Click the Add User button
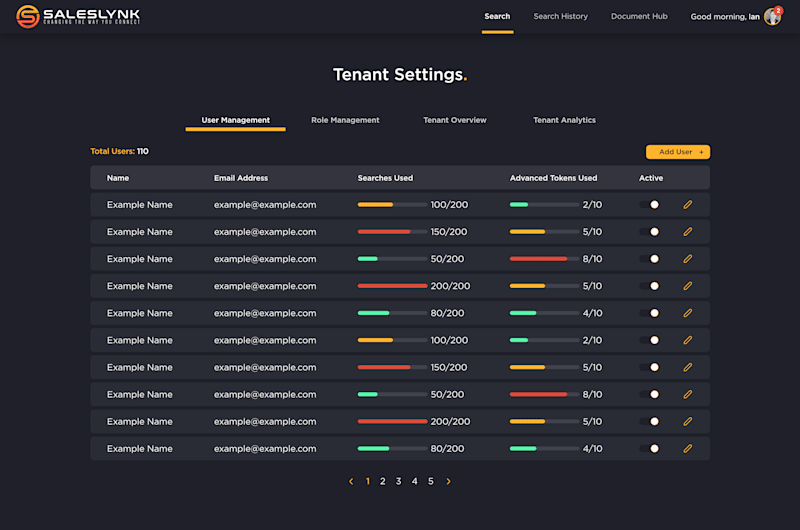This screenshot has width=800, height=530. (678, 152)
